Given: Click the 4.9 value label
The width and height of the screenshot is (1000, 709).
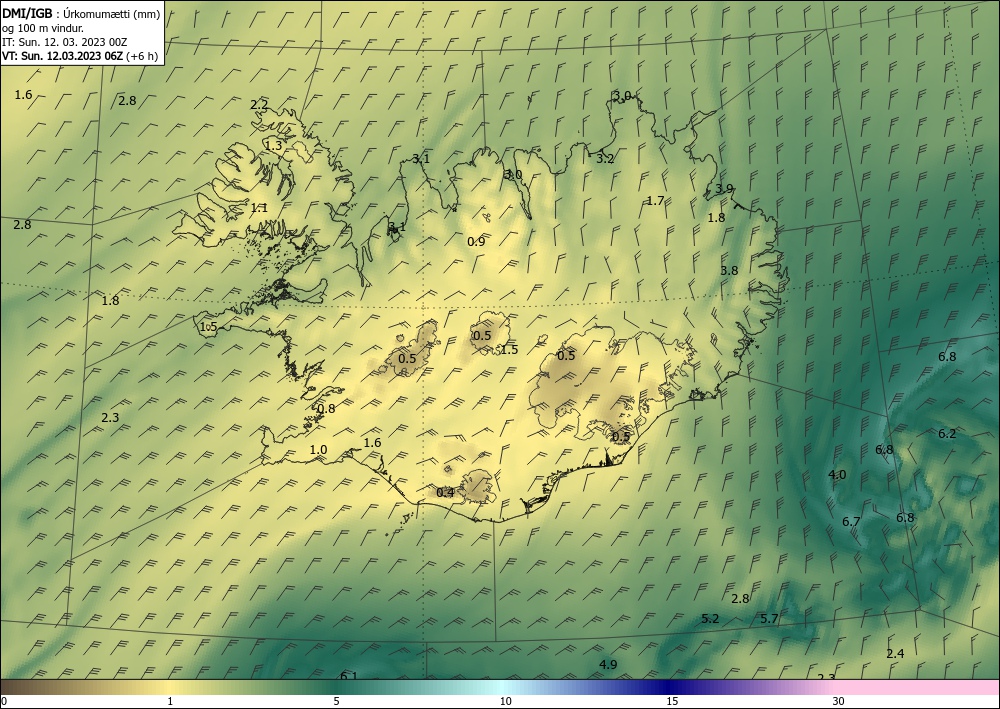Looking at the screenshot, I should coord(608,664).
